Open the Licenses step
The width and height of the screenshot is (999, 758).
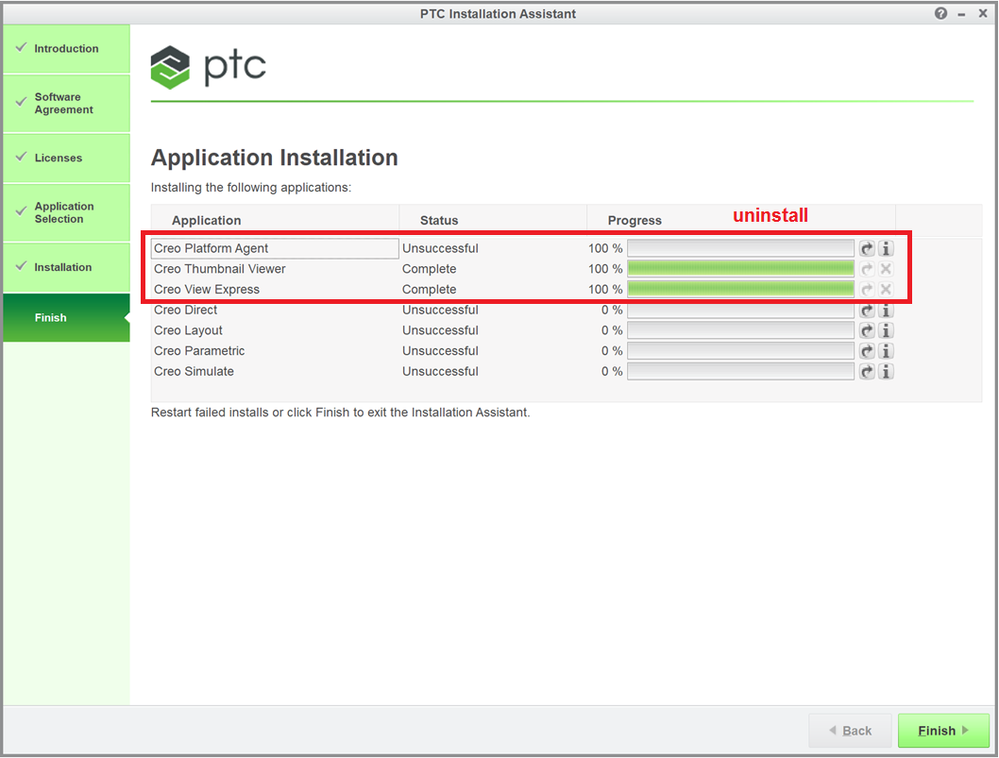66,158
